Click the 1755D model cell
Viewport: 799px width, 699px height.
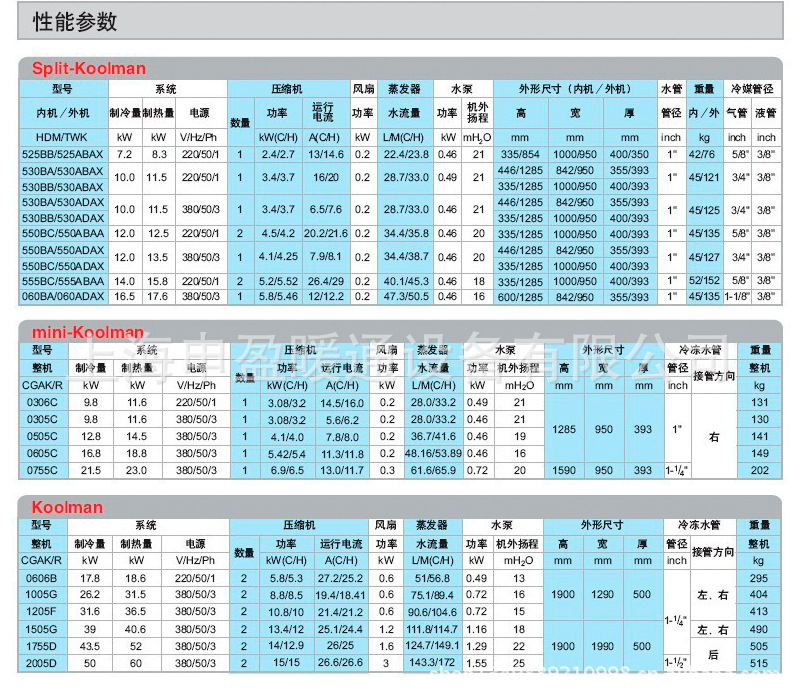(42, 646)
